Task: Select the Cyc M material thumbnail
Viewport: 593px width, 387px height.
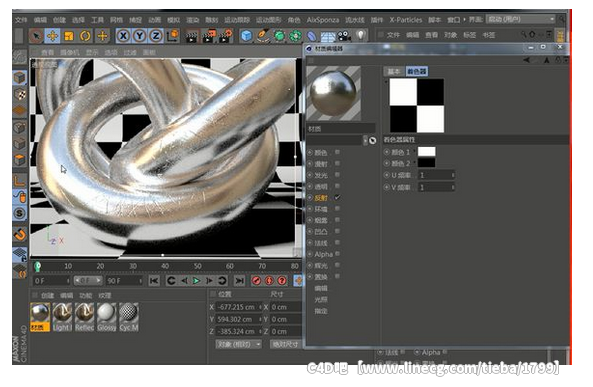Action: [x=129, y=317]
